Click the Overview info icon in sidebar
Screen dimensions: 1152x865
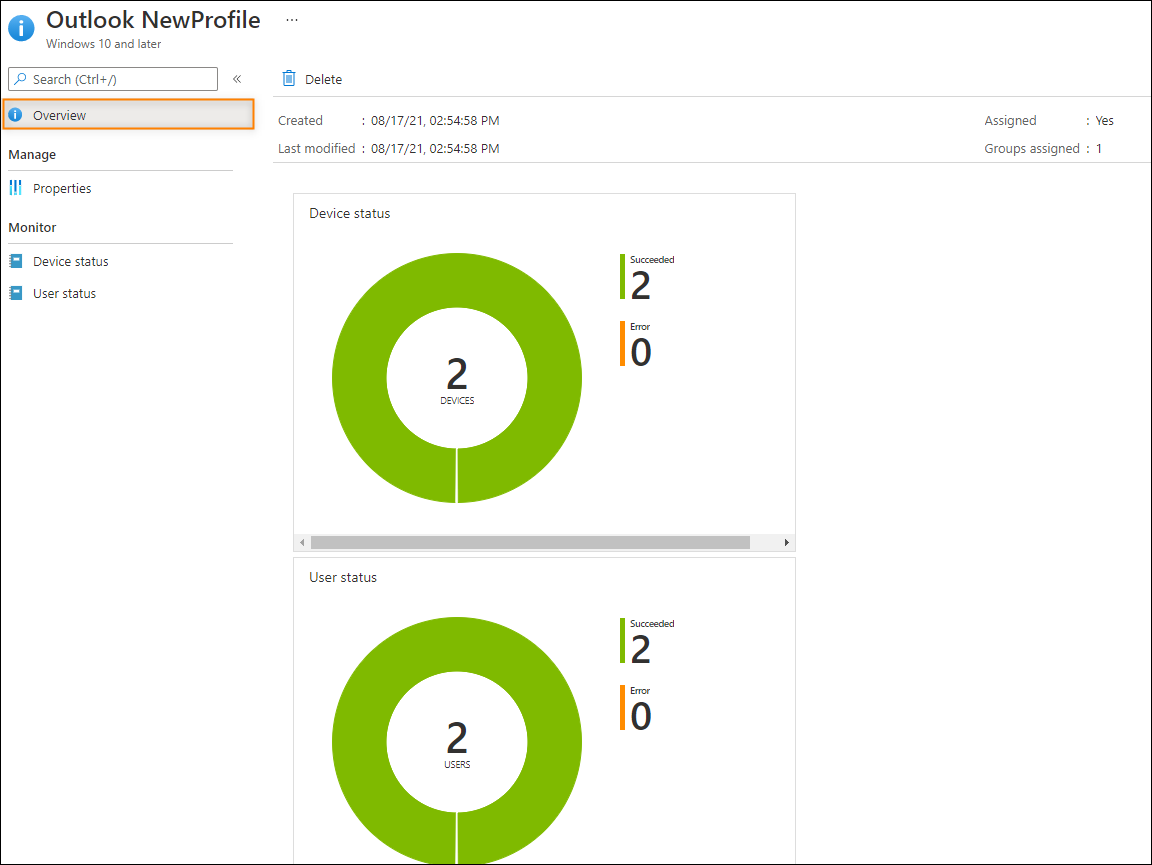(x=15, y=115)
